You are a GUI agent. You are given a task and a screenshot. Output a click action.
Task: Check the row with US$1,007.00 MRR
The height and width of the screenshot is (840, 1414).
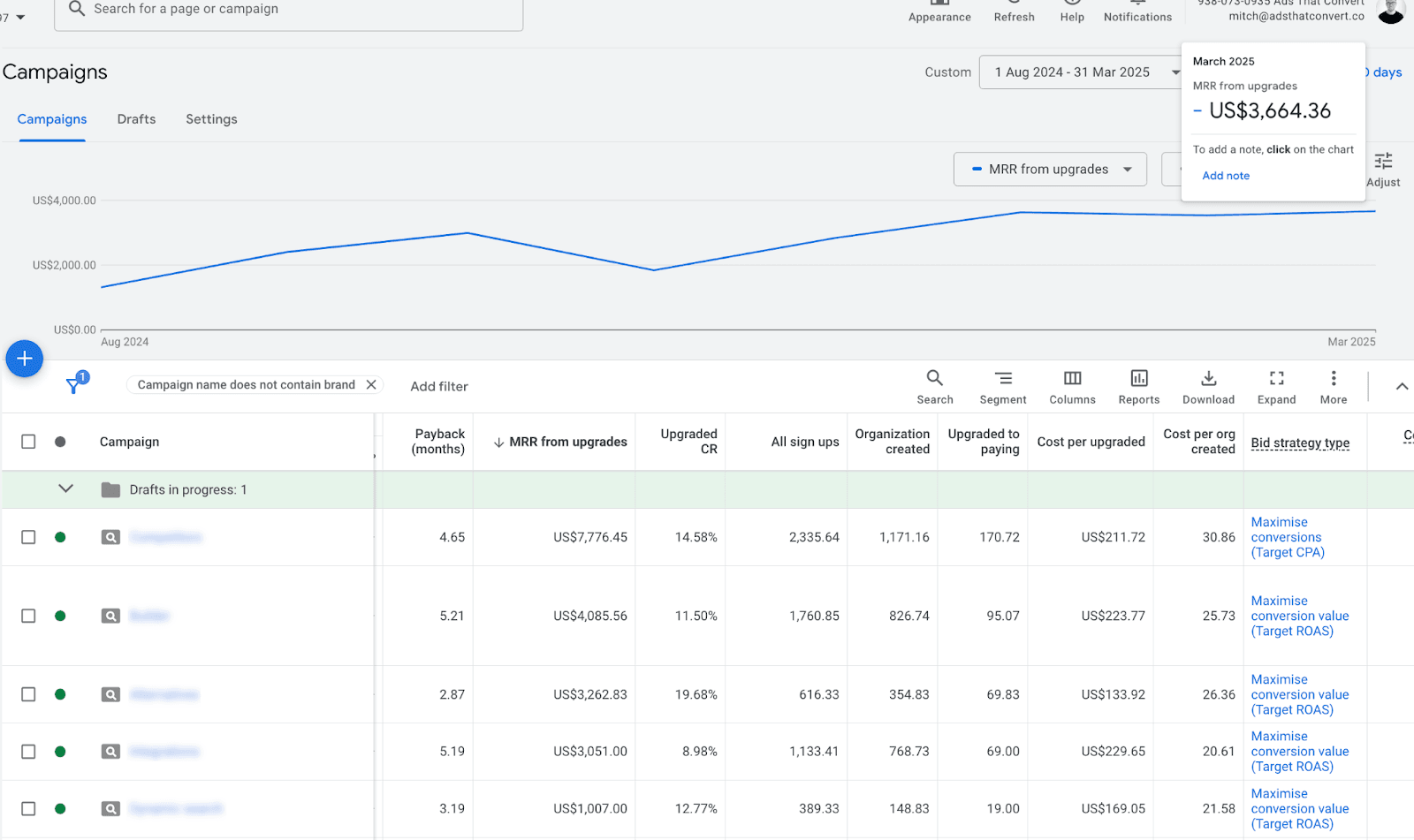click(27, 808)
